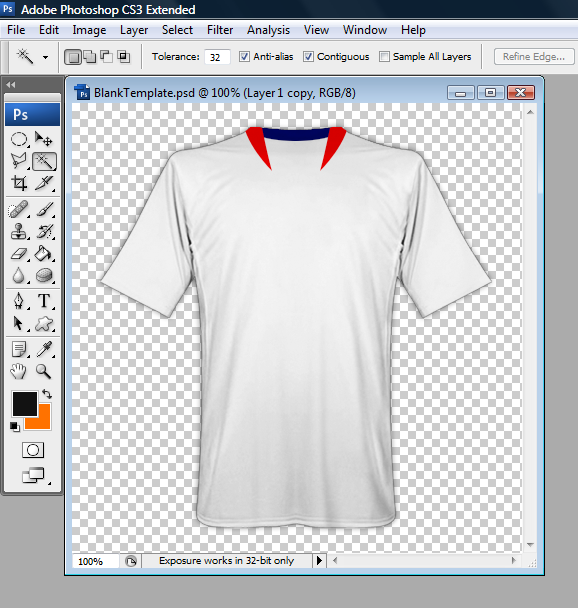Expand the status bar info arrow menu
This screenshot has height=608, width=578.
click(319, 561)
